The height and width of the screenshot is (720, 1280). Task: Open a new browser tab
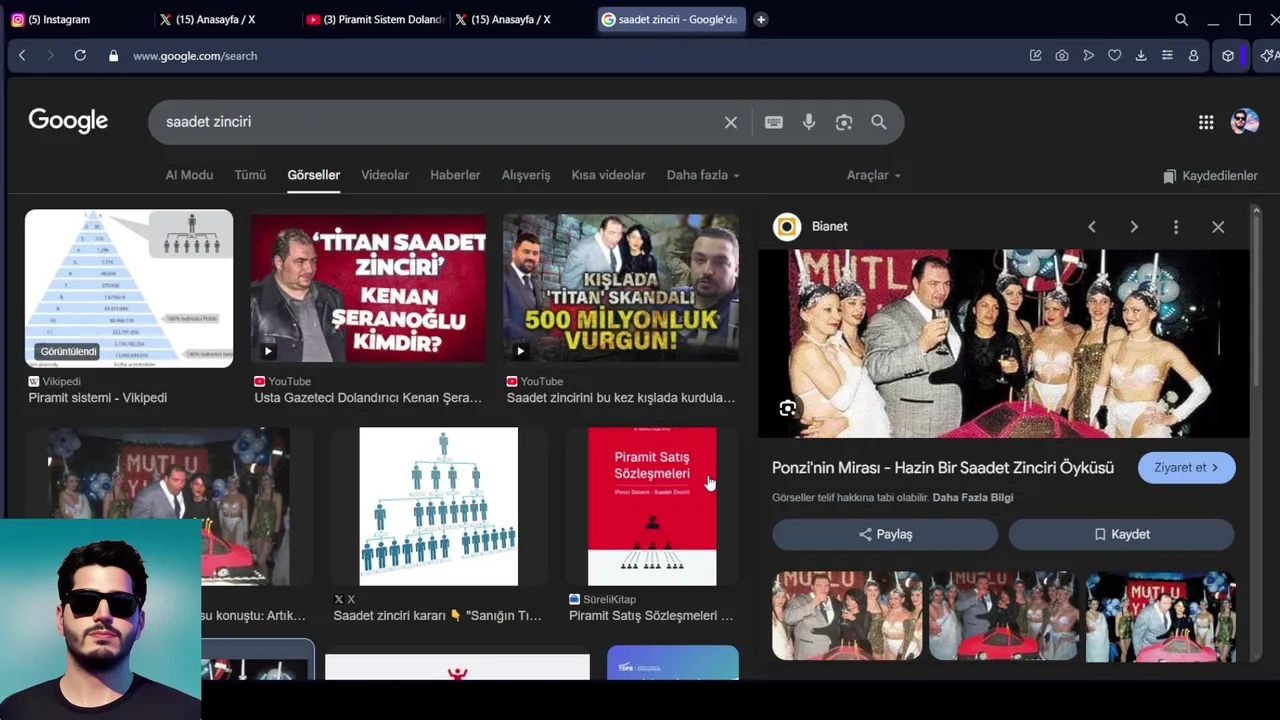coord(761,19)
